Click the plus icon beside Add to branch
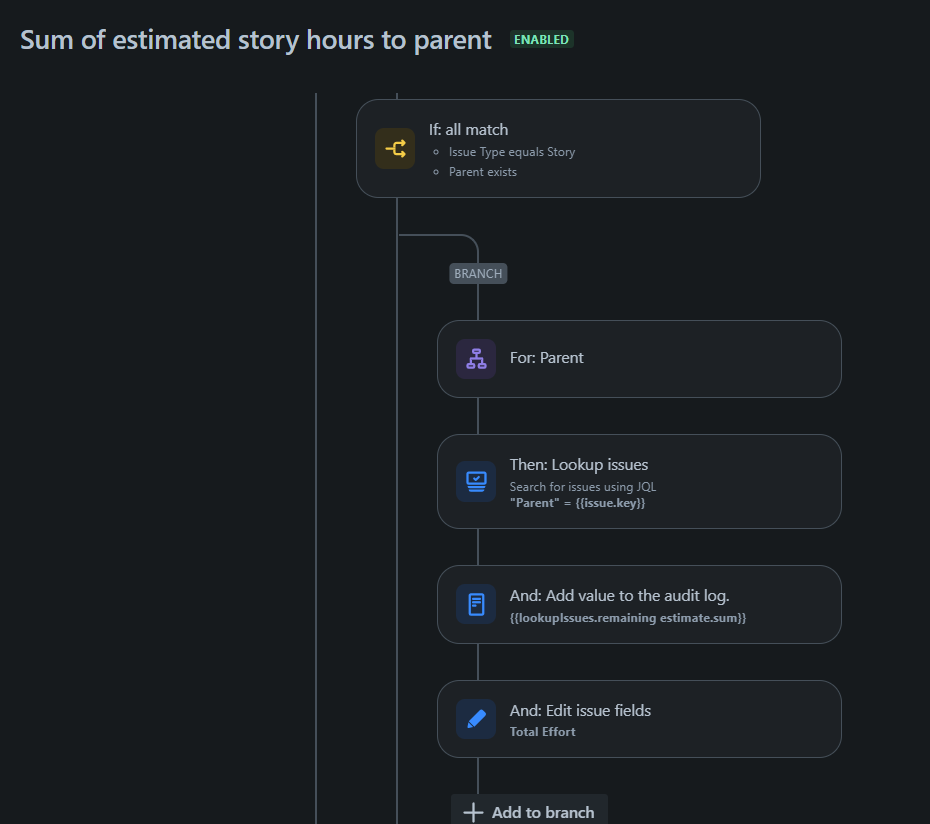930x824 pixels. [473, 812]
